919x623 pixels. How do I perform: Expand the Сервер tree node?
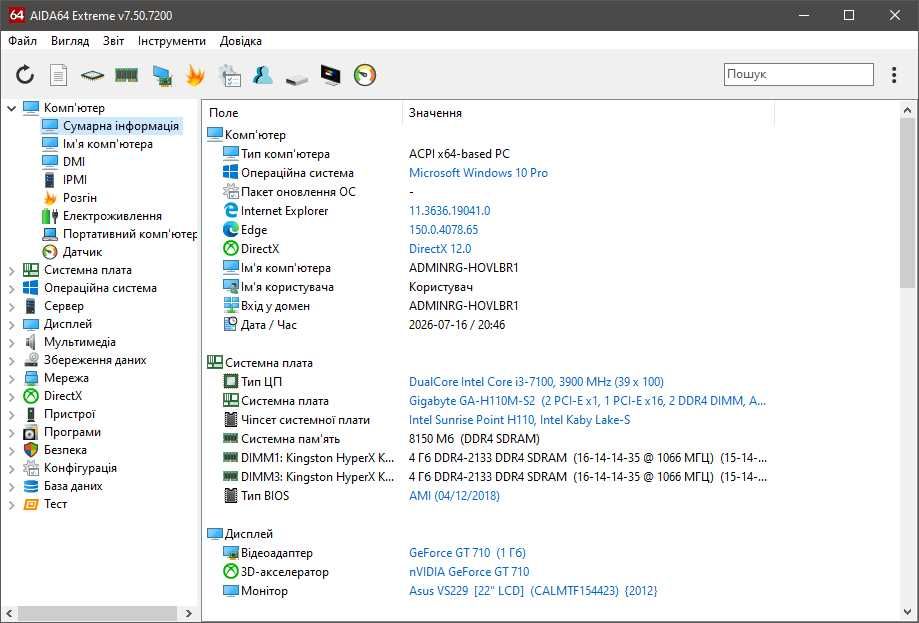(11, 307)
